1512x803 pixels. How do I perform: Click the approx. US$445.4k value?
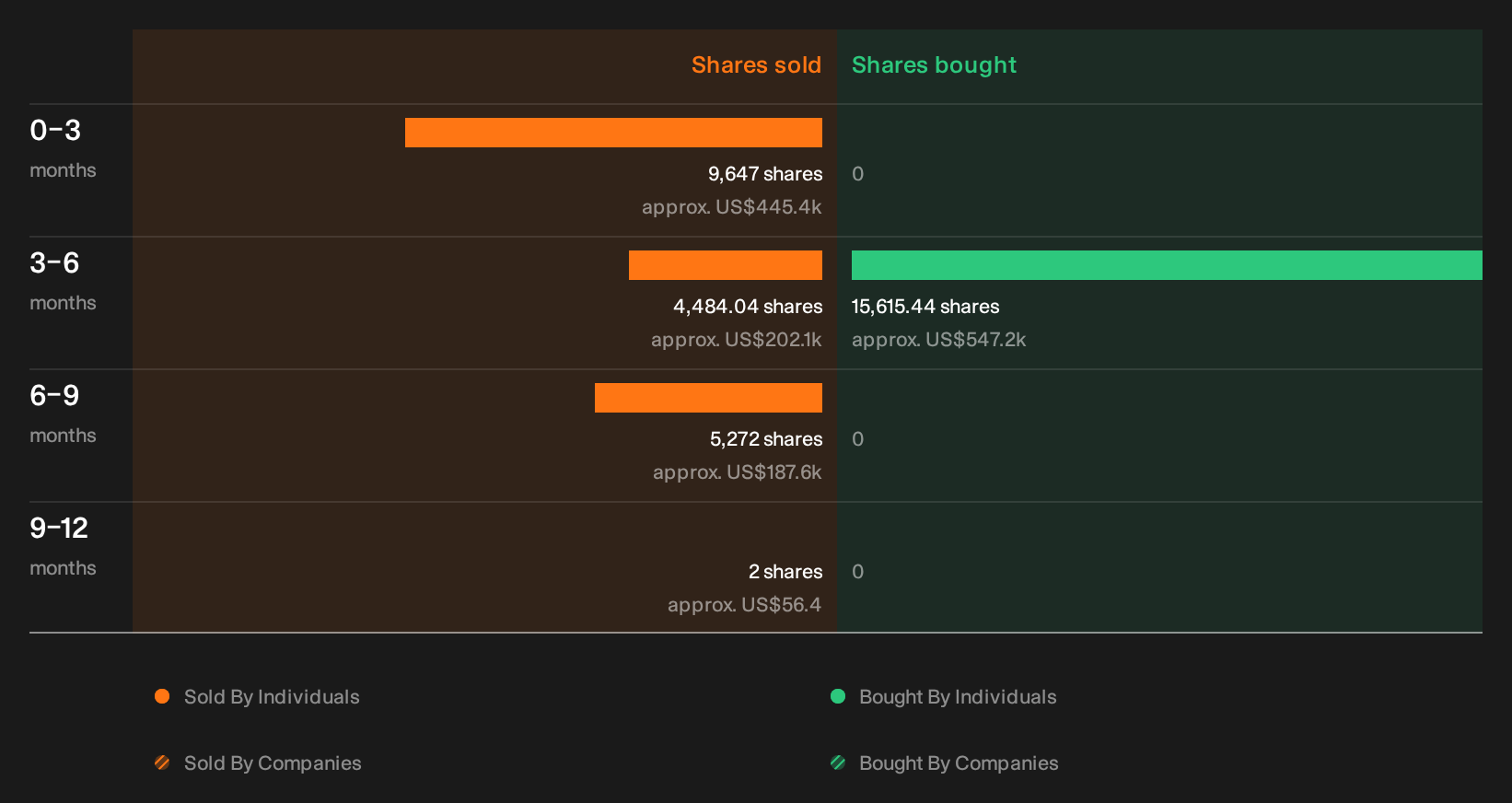coord(732,207)
